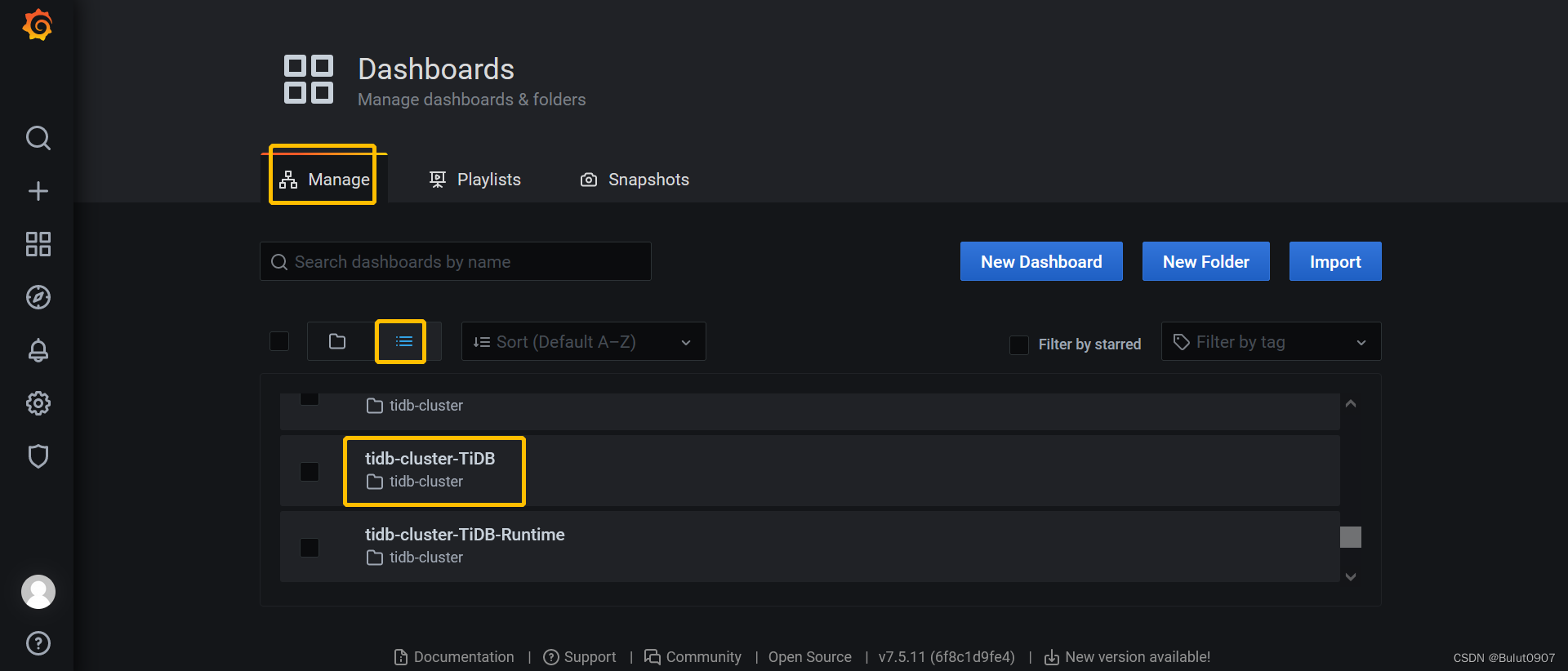Open the tidb-cluster-TiDB dashboard
The height and width of the screenshot is (671, 1568).
tap(430, 459)
